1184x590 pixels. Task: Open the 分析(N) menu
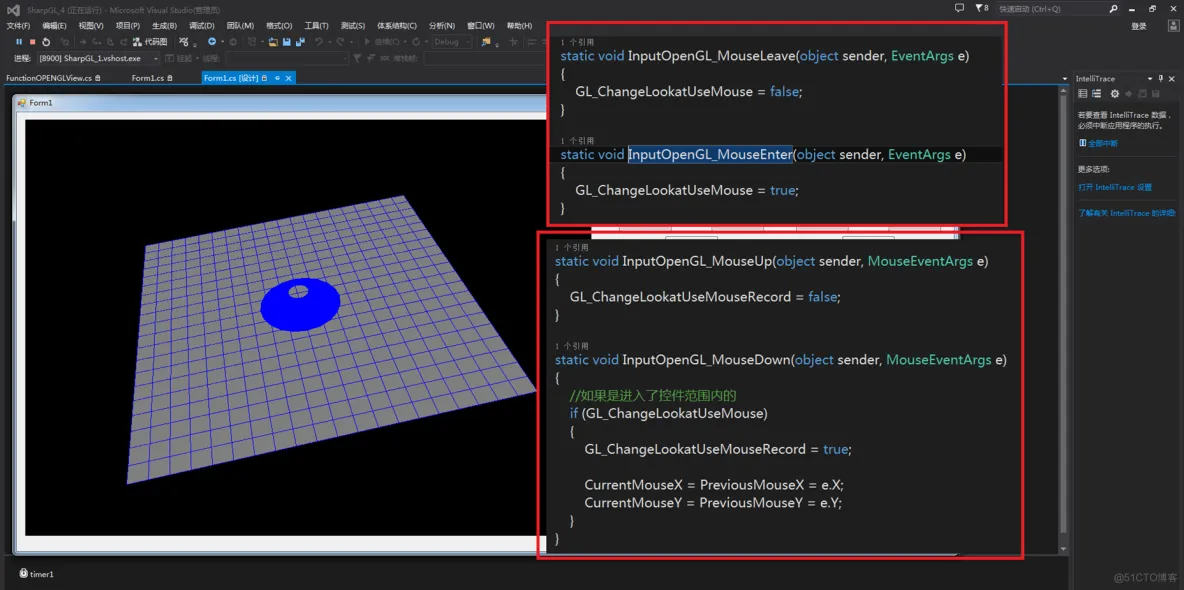pyautogui.click(x=442, y=26)
